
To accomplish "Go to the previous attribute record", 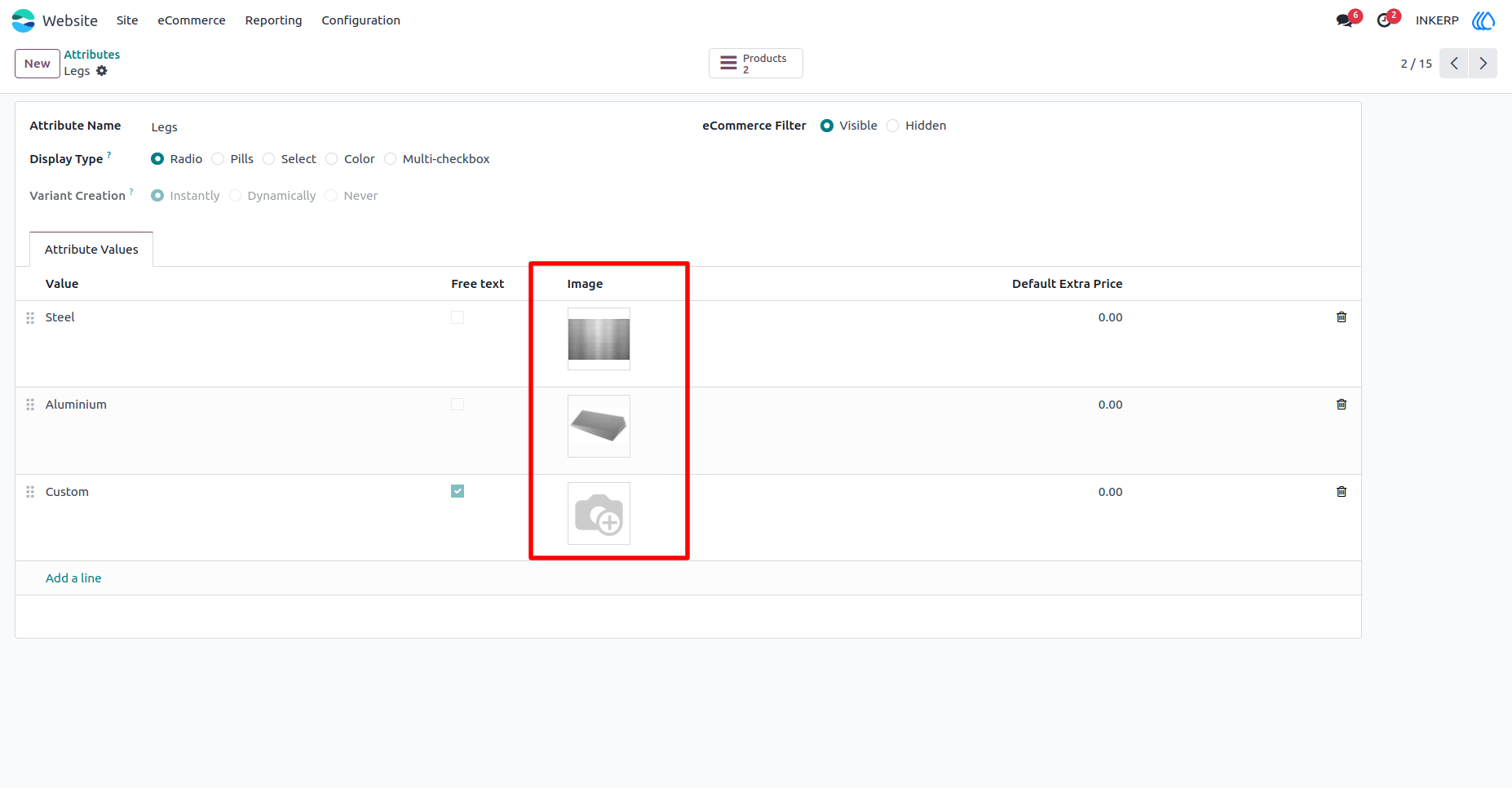I will point(1454,64).
